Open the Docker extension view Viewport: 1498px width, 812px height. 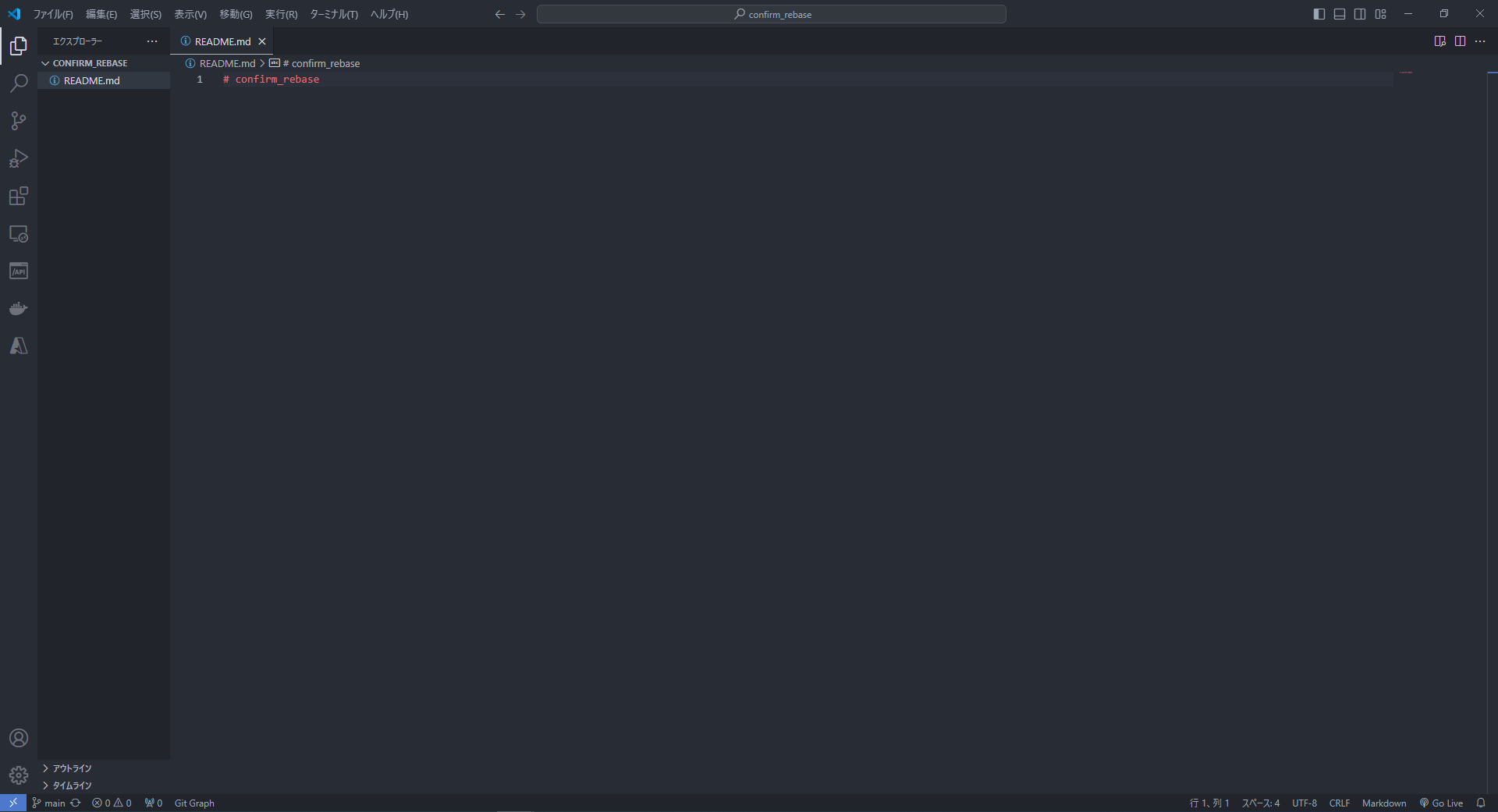coord(18,307)
